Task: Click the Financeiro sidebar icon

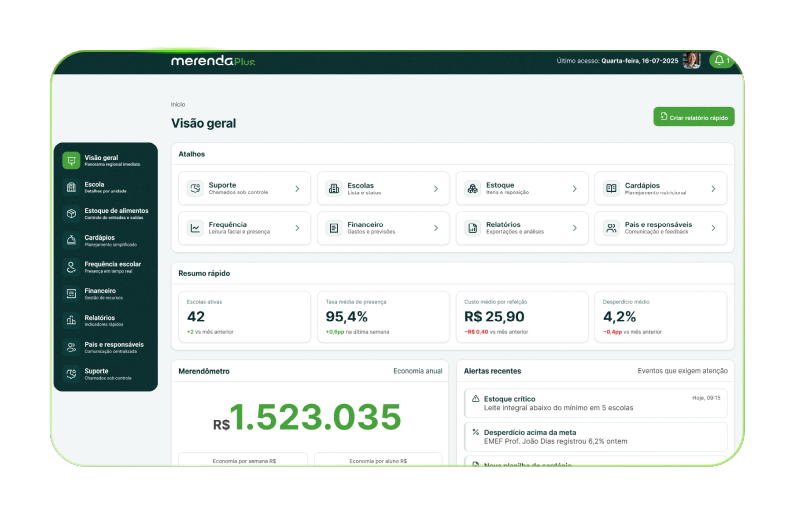Action: (x=71, y=293)
